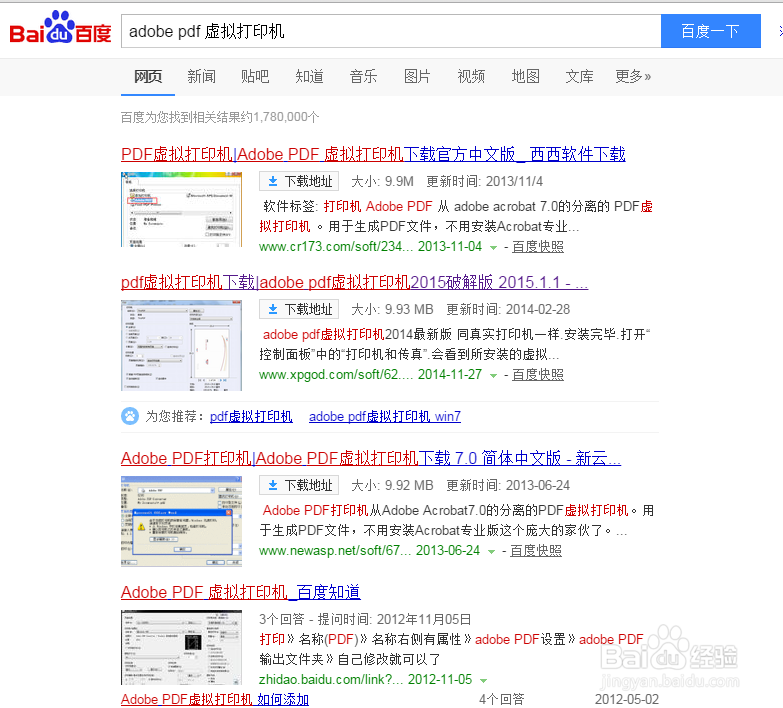Click 下载地址 button for the 9.9M result

299,181
